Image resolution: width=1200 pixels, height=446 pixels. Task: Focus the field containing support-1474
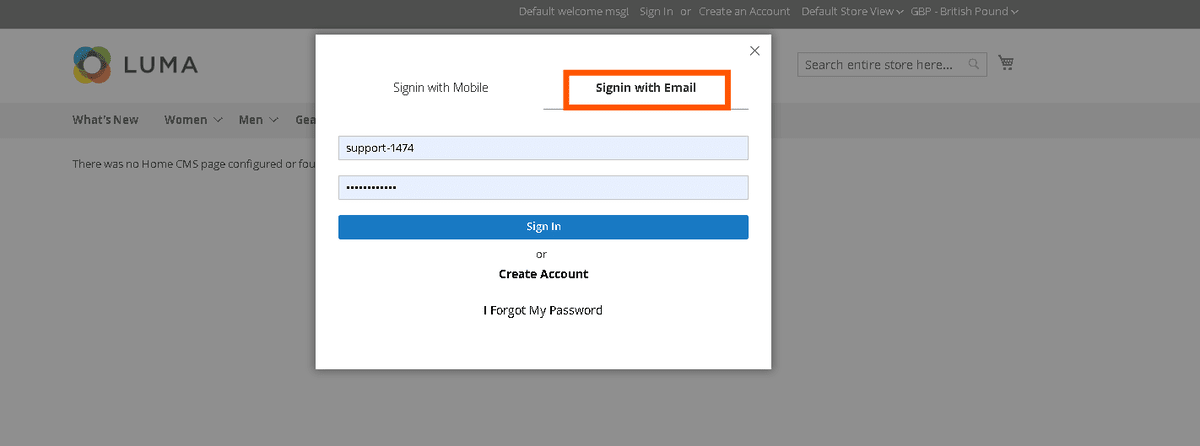(x=543, y=148)
